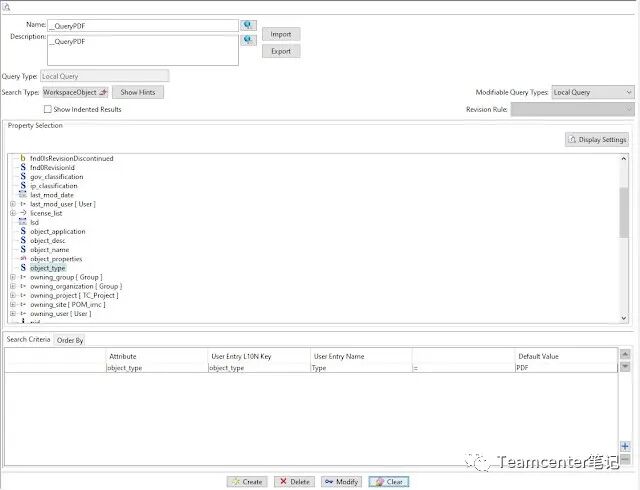Viewport: 640px width, 490px height.
Task: Enable Show Indented Results checkbox
Action: coord(47,109)
